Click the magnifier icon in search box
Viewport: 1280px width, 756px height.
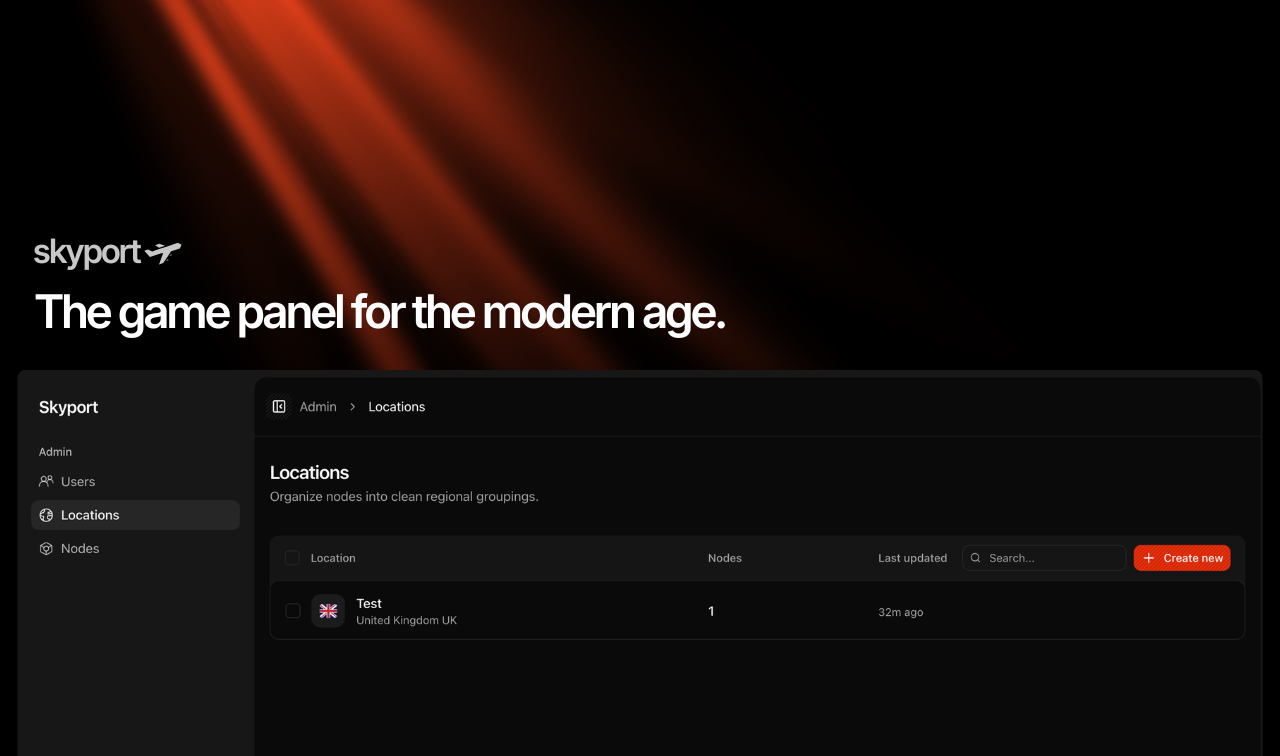coord(976,558)
